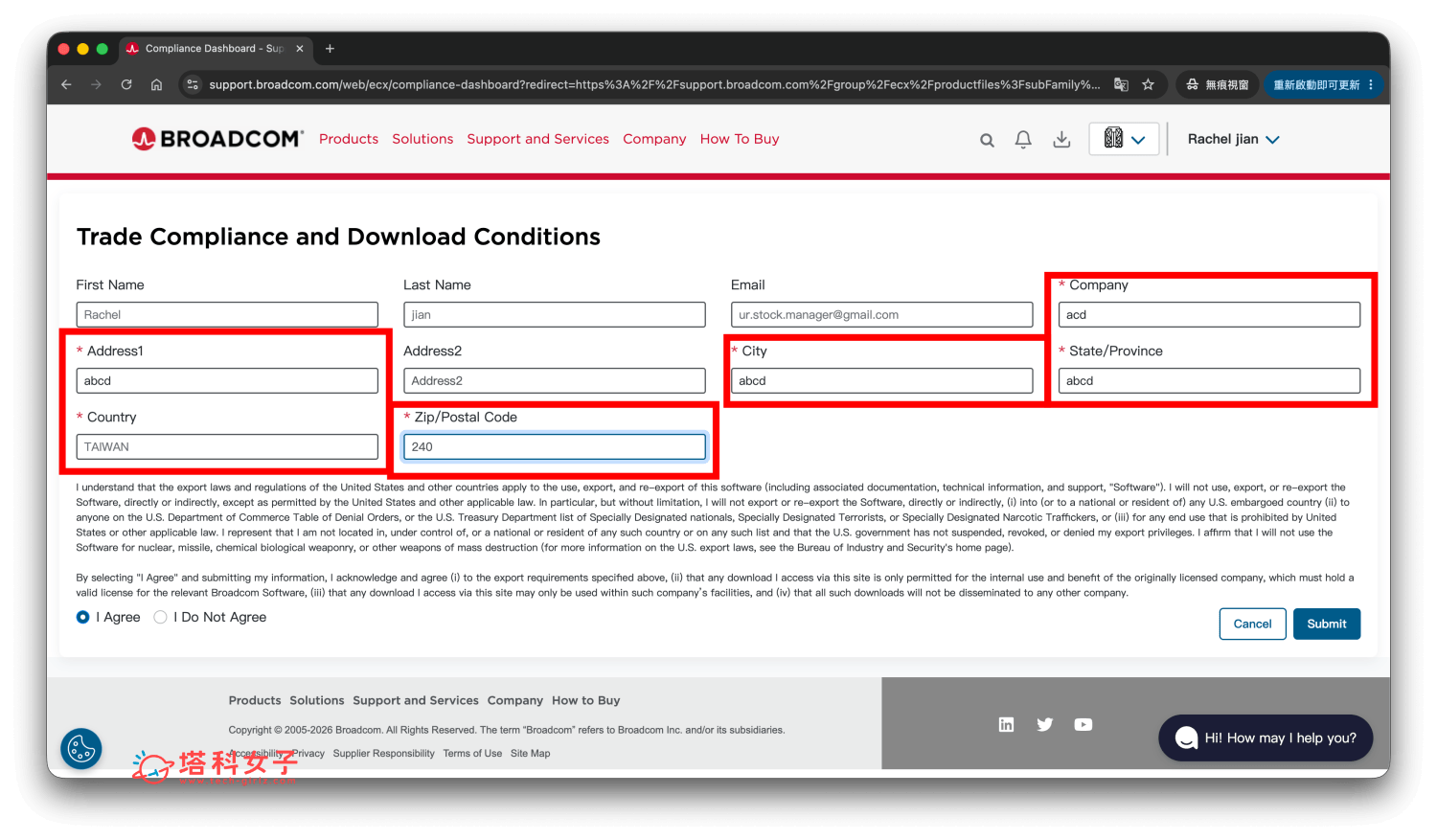Open the Country TAIWAN field selector
This screenshot has height=840, width=1437.
click(227, 446)
